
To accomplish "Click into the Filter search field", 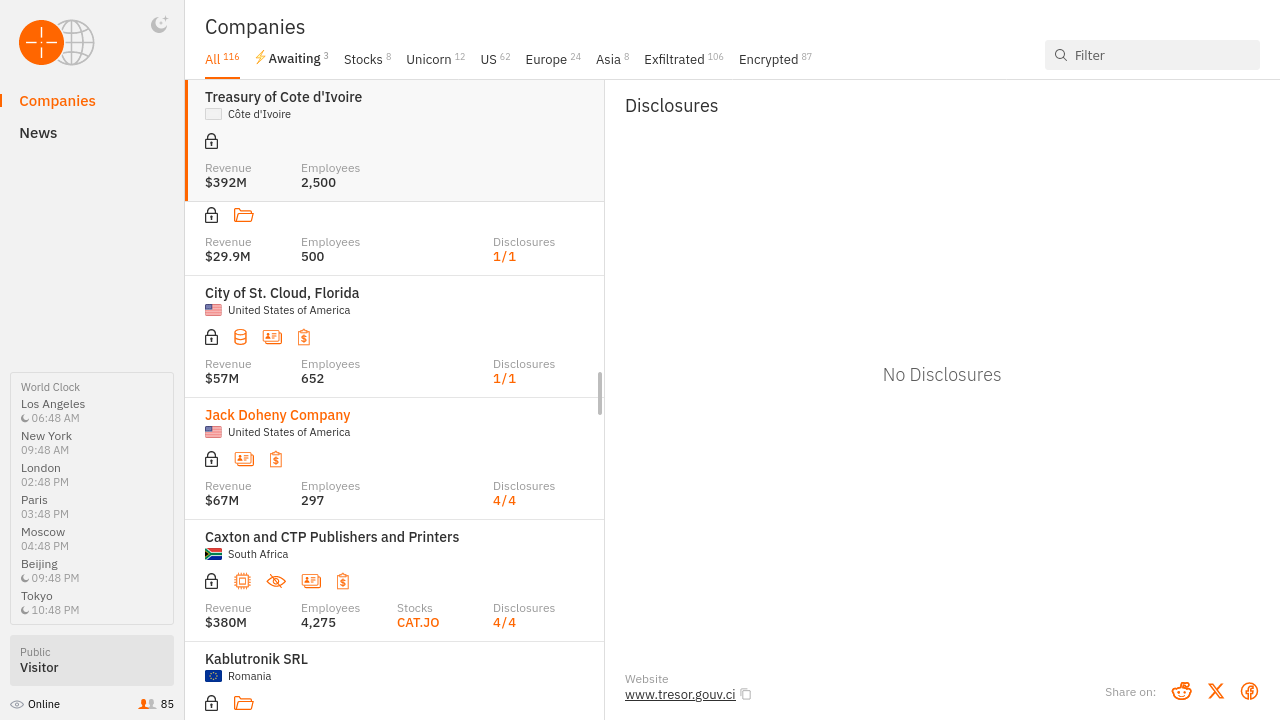I will click(x=1160, y=55).
